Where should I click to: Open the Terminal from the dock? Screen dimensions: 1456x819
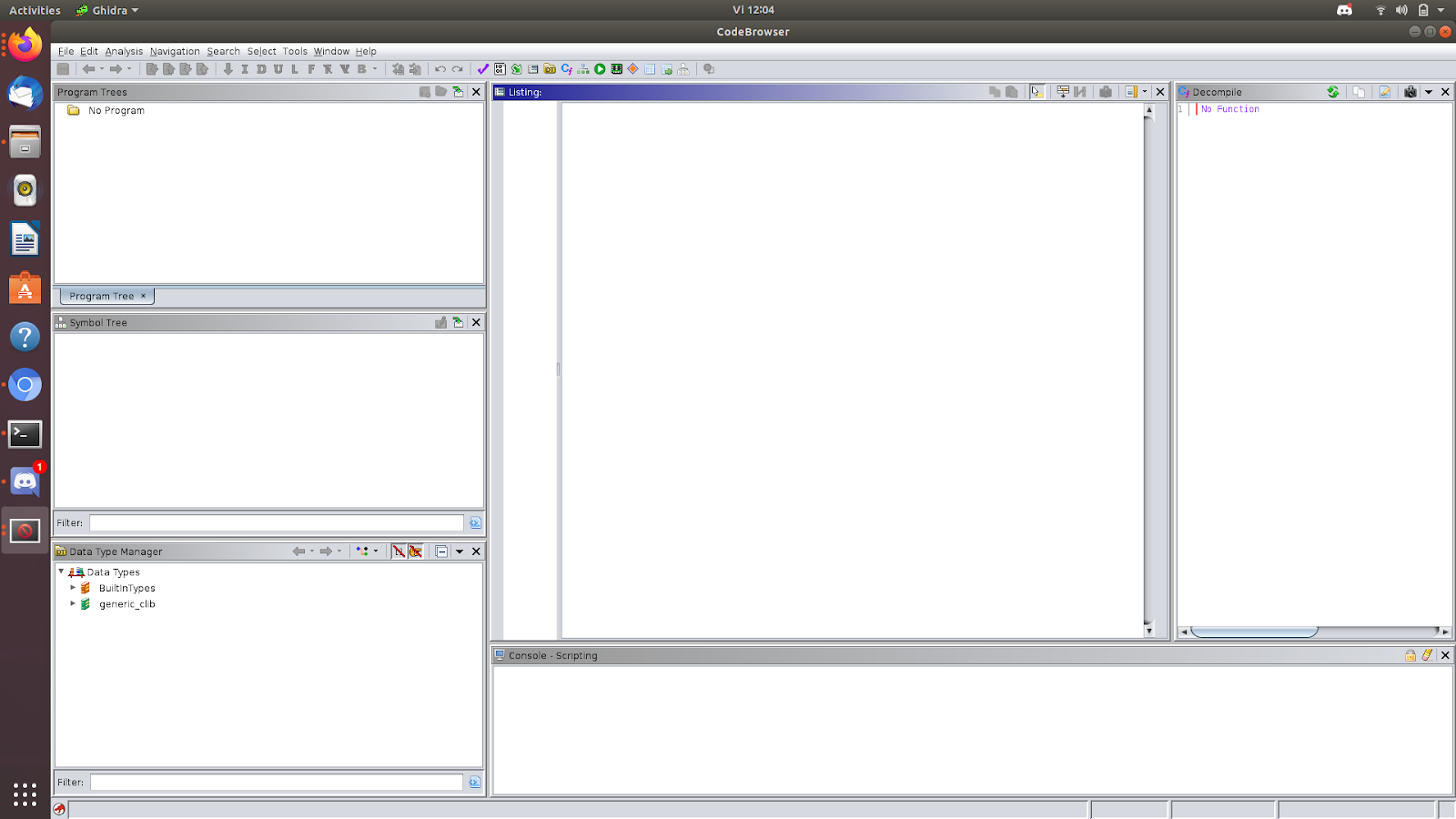click(25, 434)
